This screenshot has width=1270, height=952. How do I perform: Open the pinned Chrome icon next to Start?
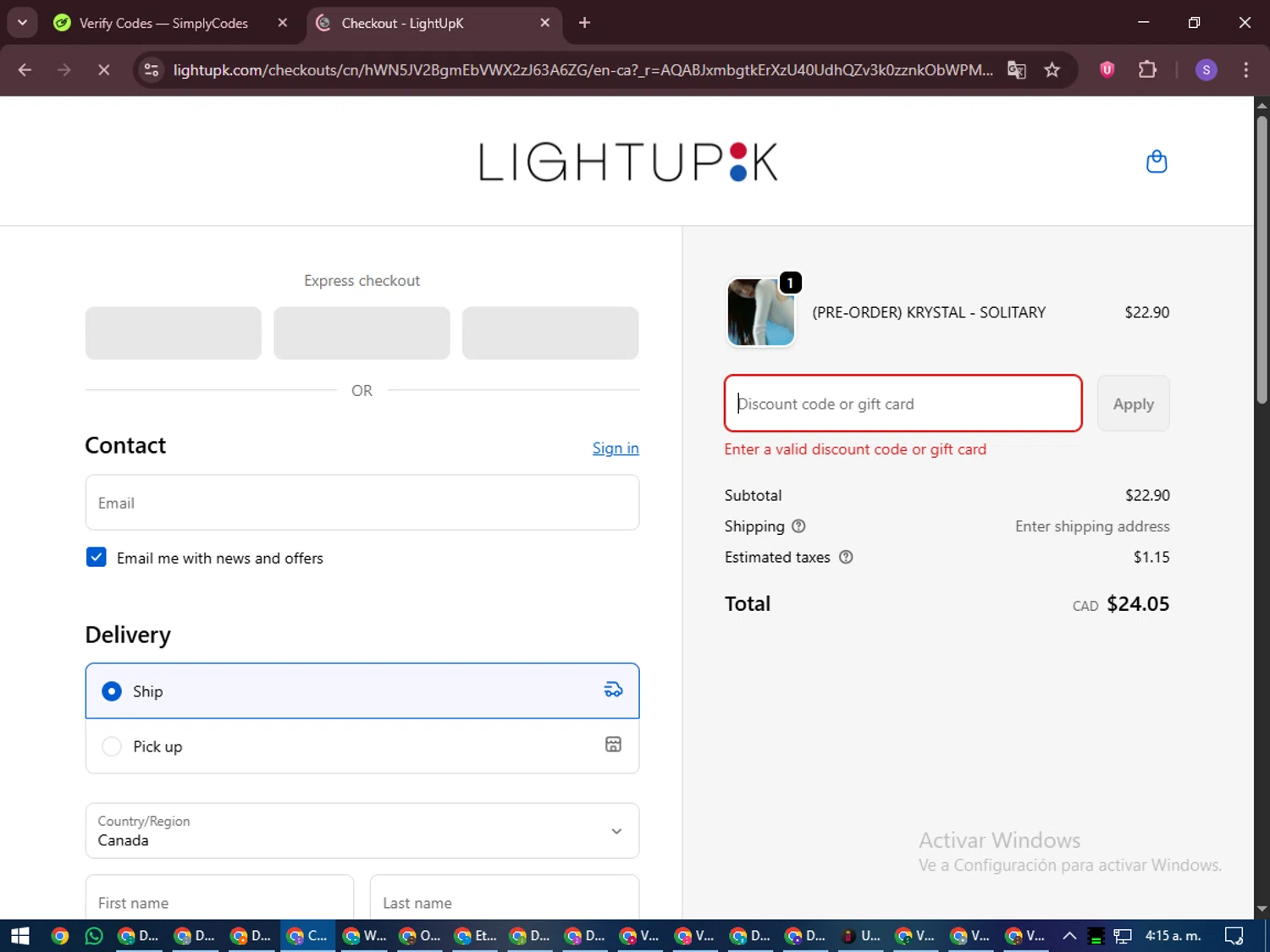click(x=59, y=936)
